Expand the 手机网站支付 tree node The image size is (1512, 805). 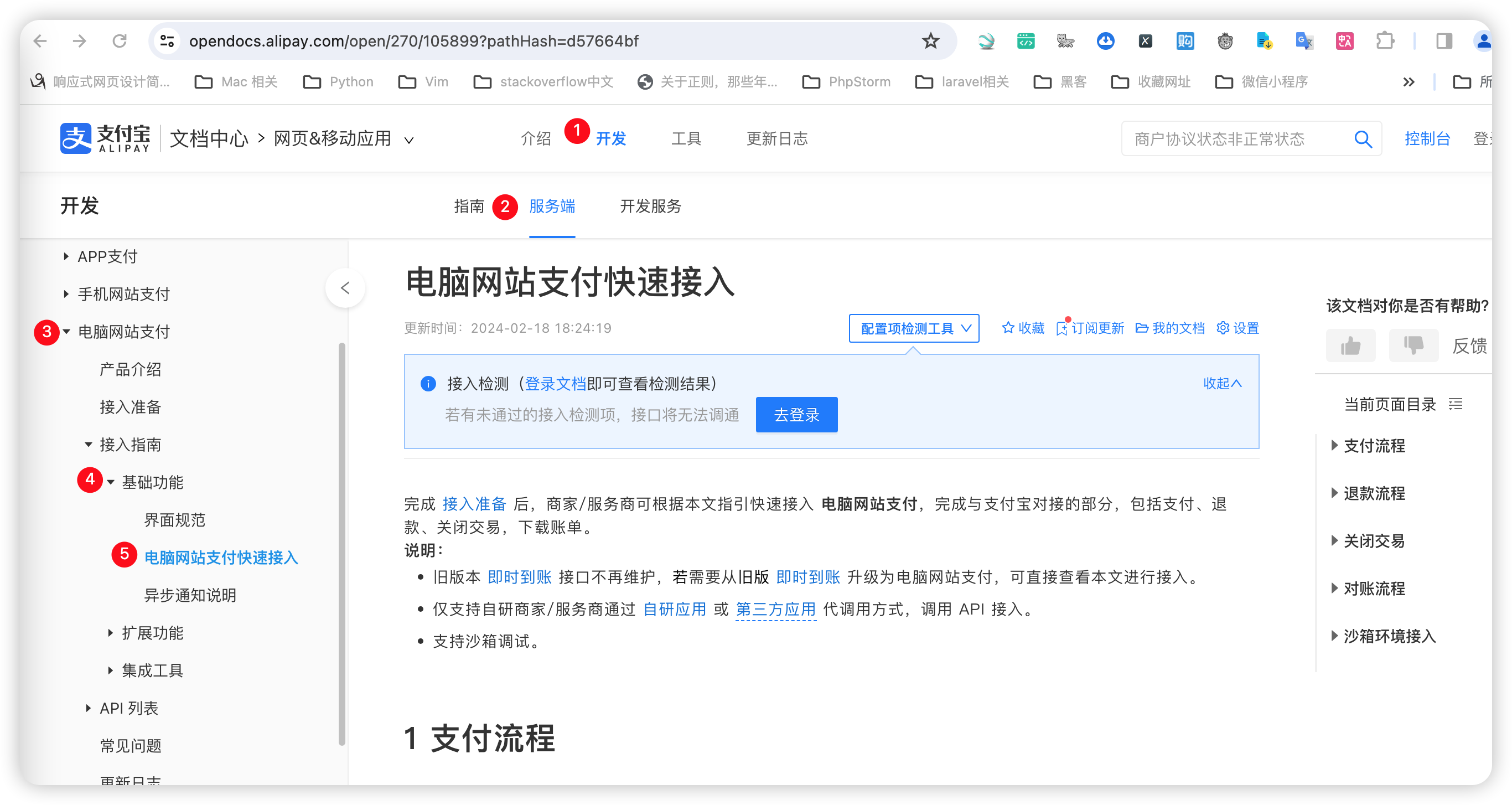coord(66,294)
